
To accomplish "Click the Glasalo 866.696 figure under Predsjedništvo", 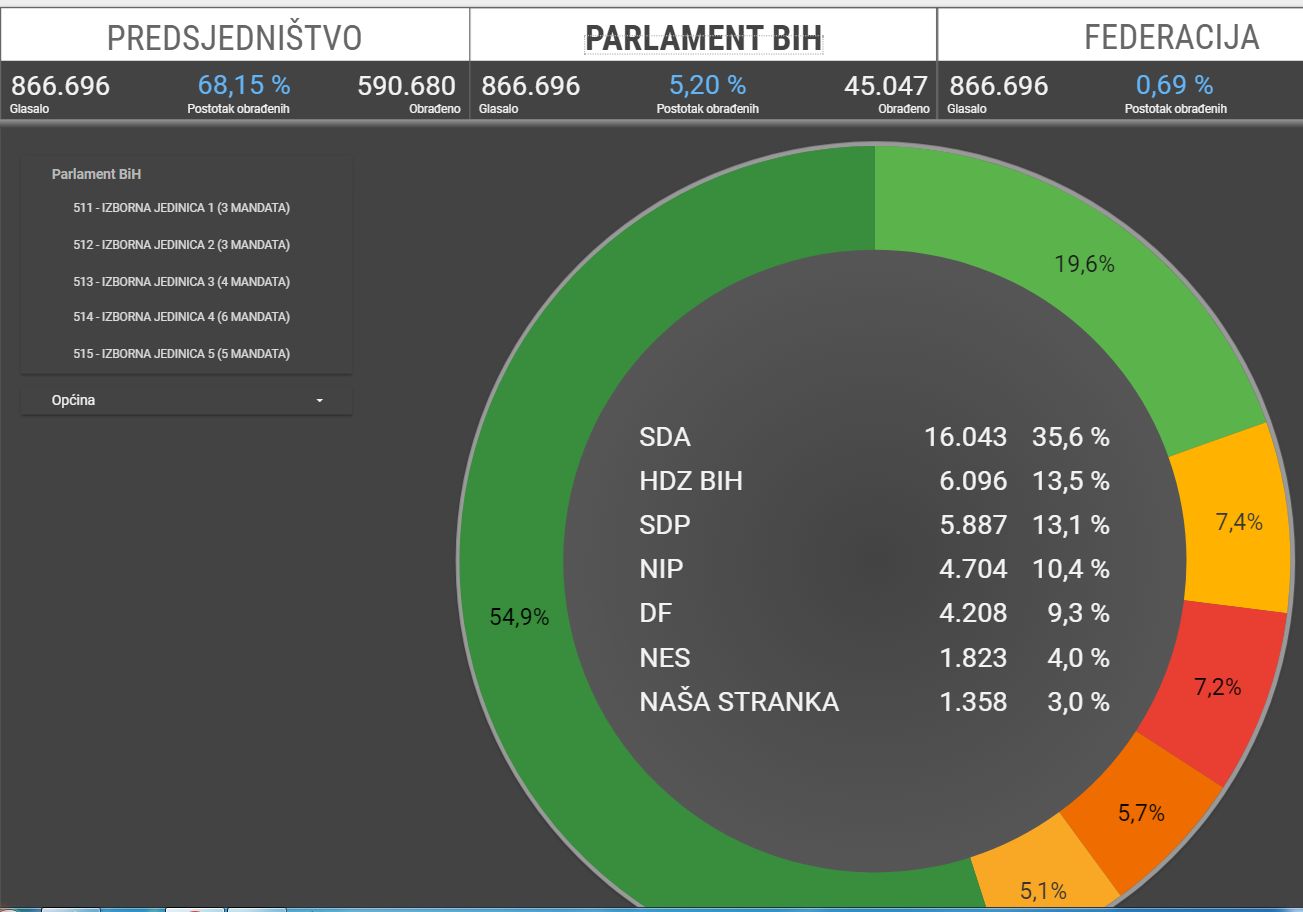I will point(60,86).
